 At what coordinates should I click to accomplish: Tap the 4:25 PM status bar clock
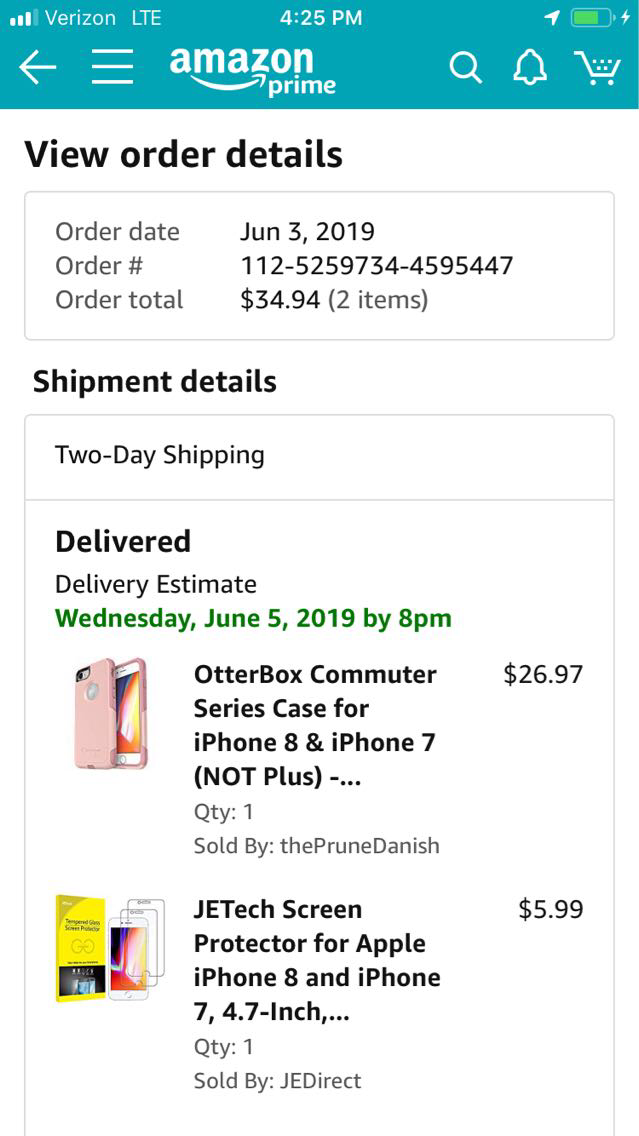point(321,18)
